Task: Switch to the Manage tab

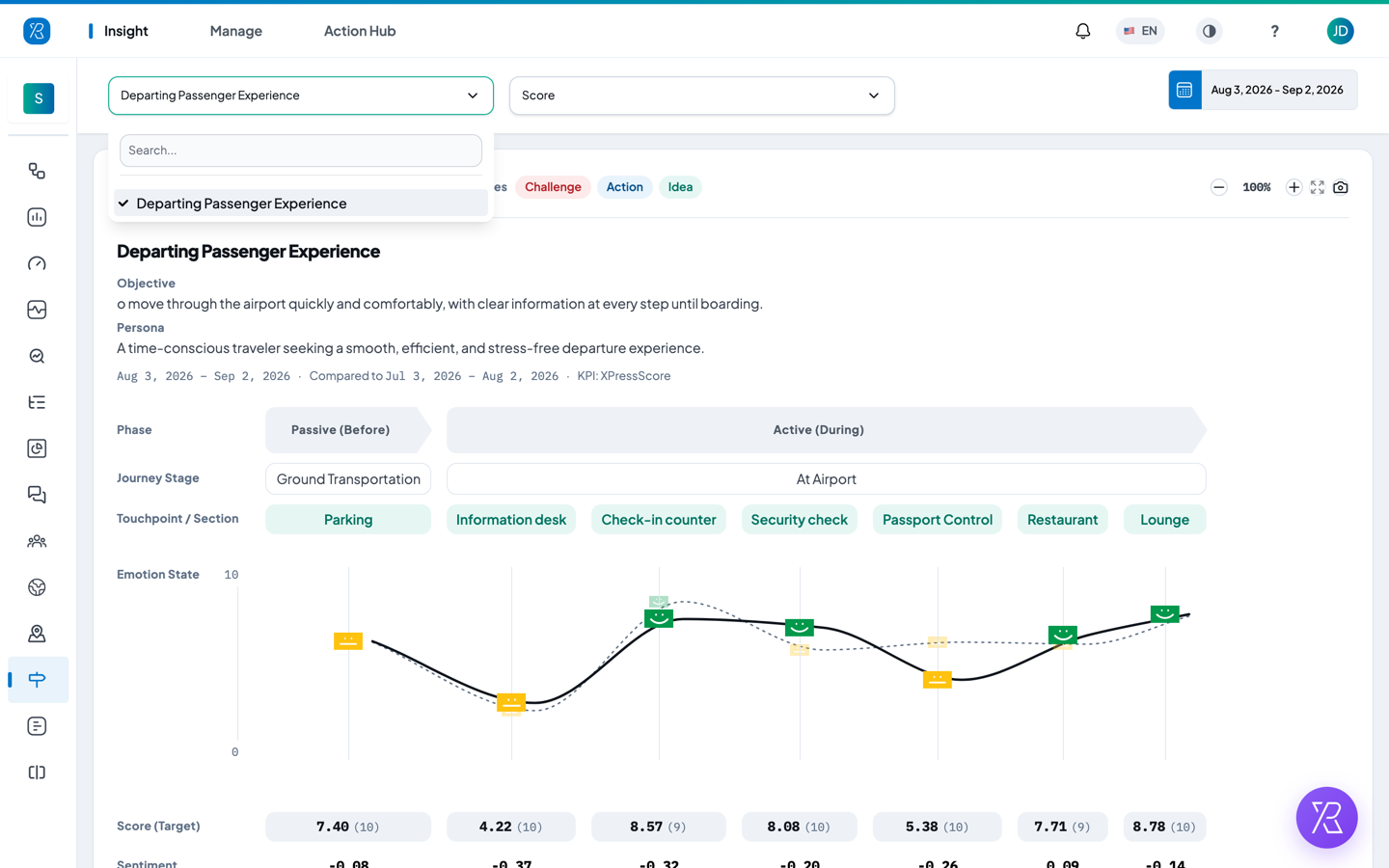Action: [236, 31]
